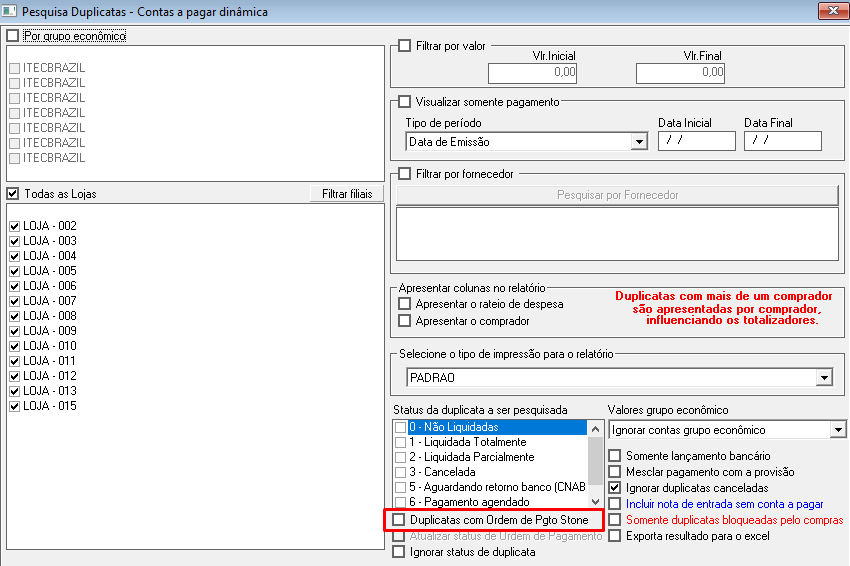Uncheck Todas as Lojas

(x=12, y=194)
